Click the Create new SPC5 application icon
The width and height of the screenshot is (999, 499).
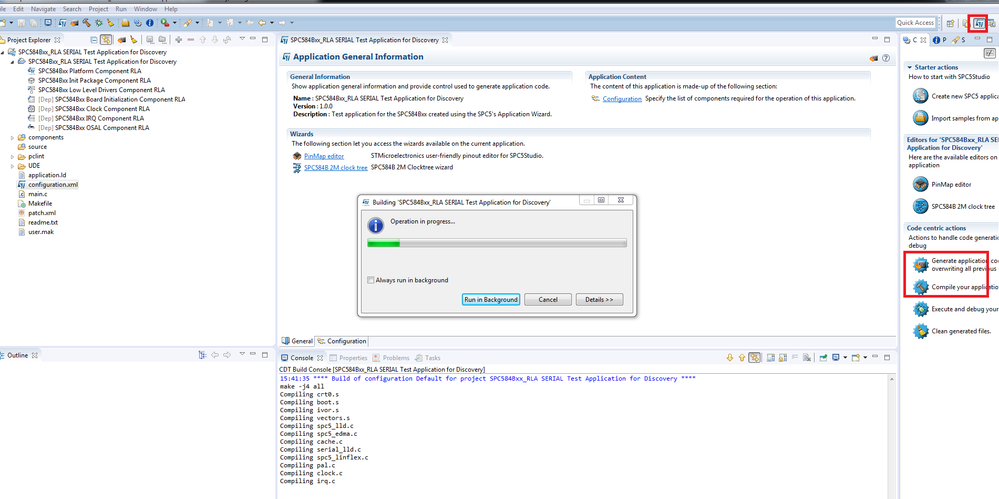coord(920,96)
